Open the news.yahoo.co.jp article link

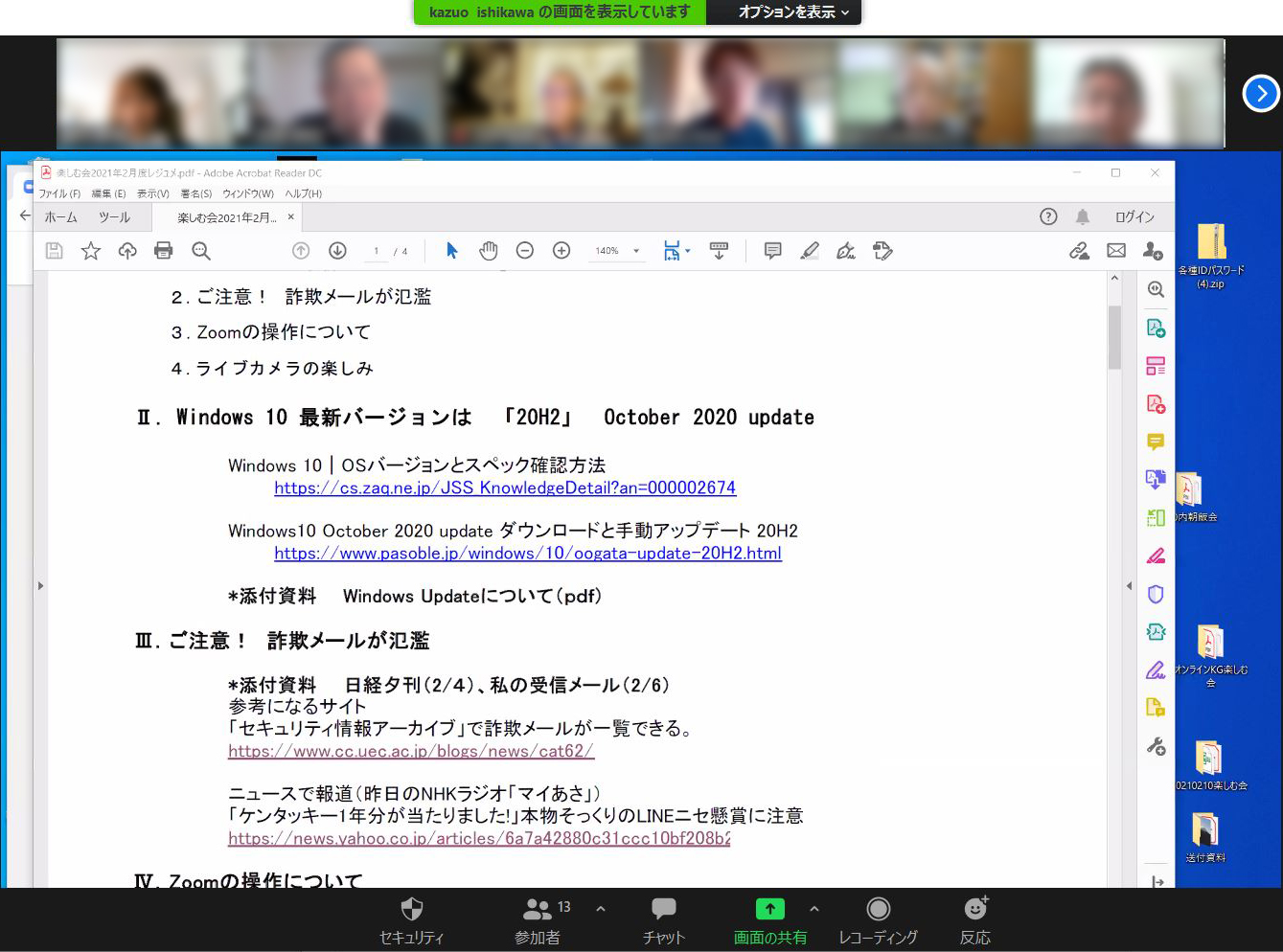click(479, 838)
